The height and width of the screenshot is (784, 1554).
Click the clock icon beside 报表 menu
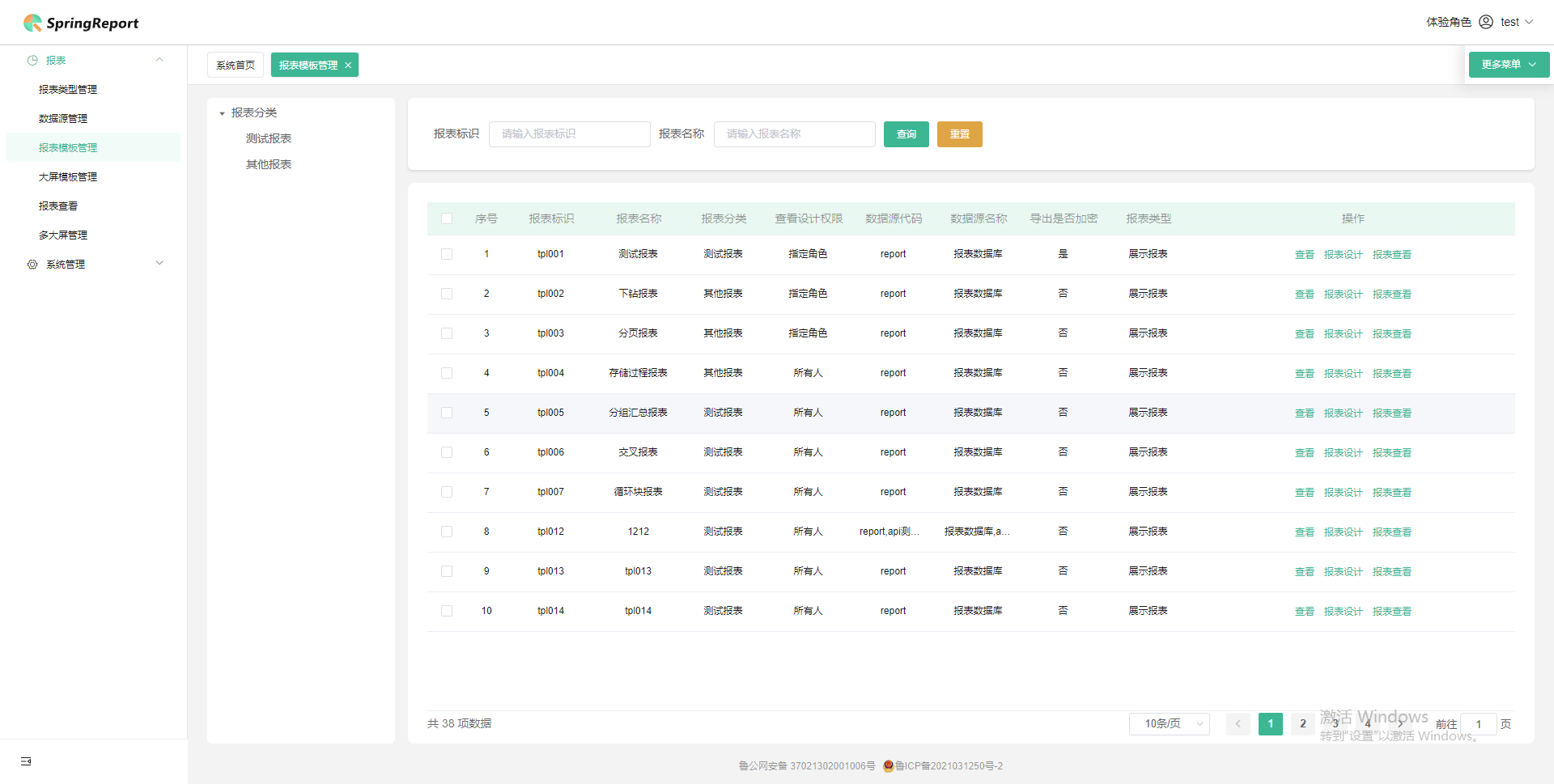32,60
